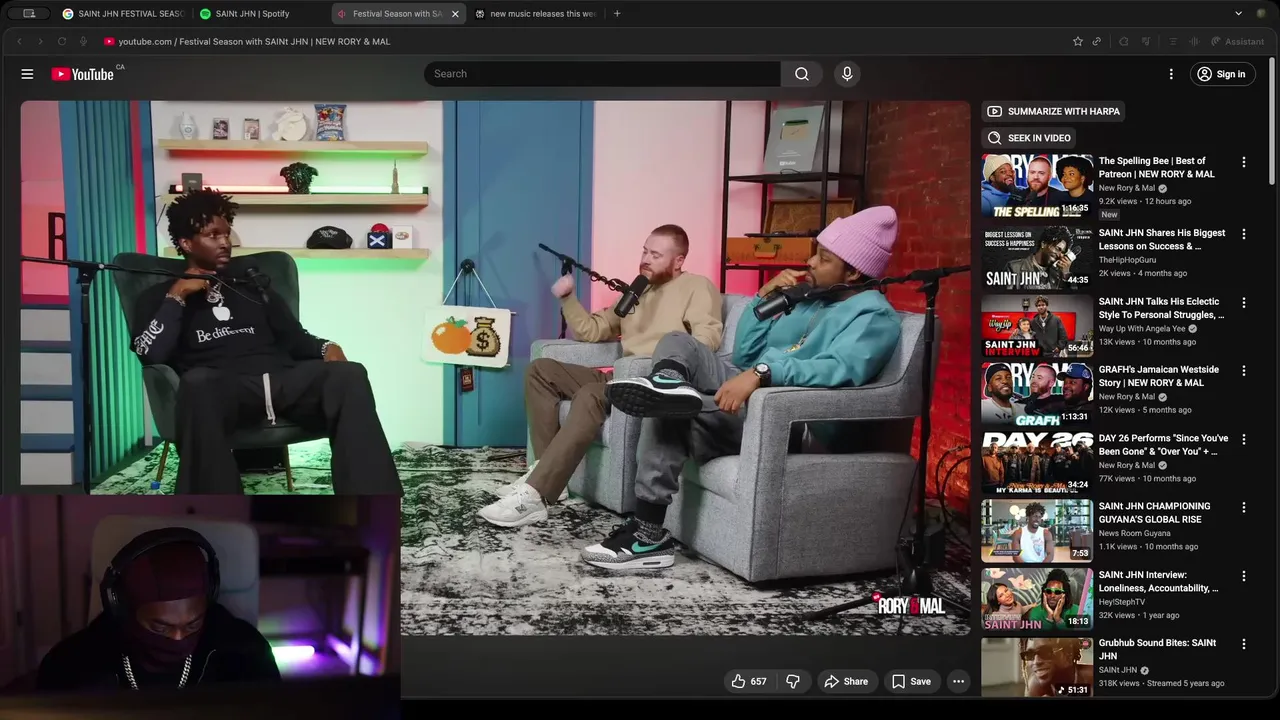Focus the YouTube Search field
The image size is (1280, 720).
[x=603, y=74]
